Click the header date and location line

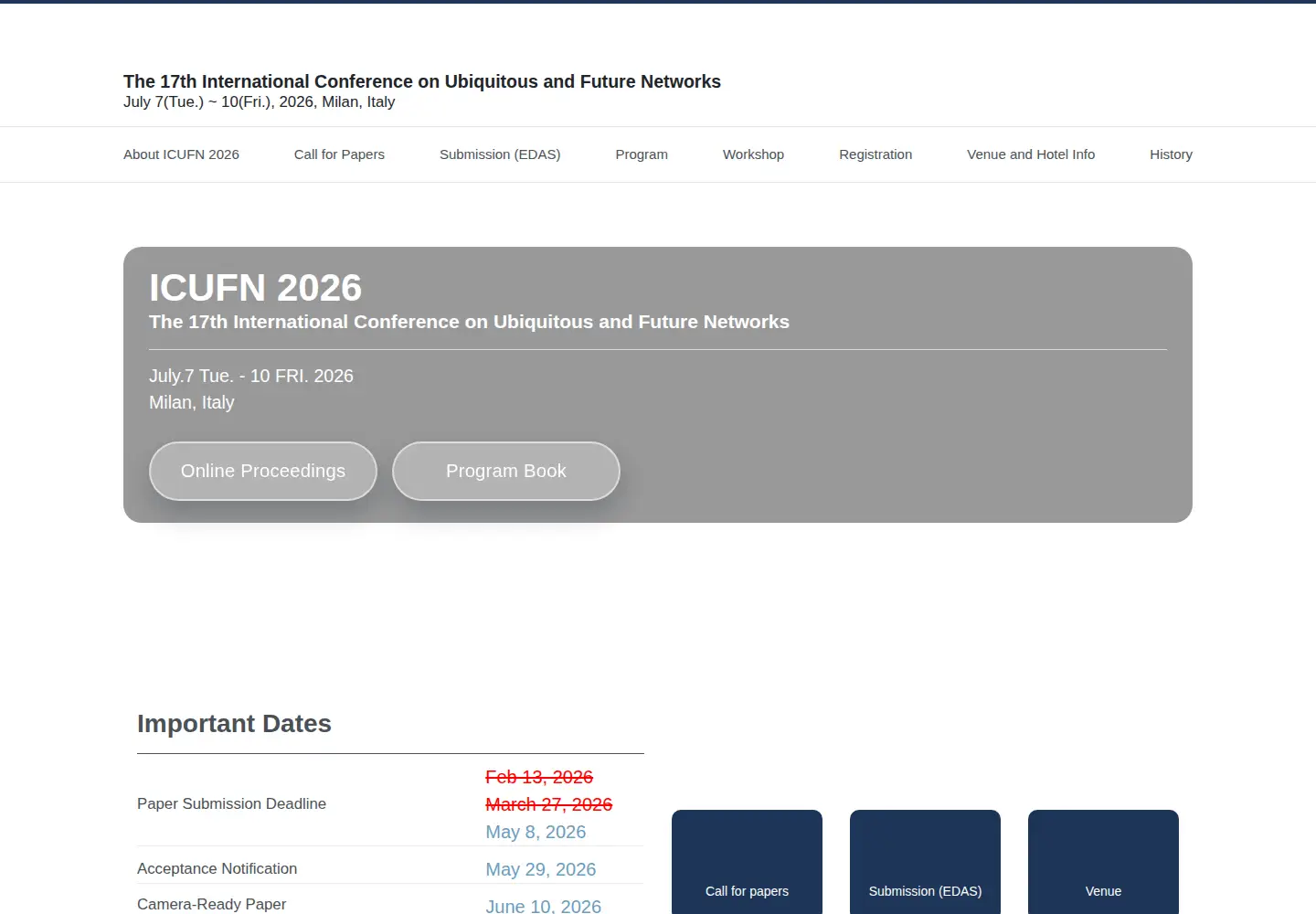tap(259, 101)
